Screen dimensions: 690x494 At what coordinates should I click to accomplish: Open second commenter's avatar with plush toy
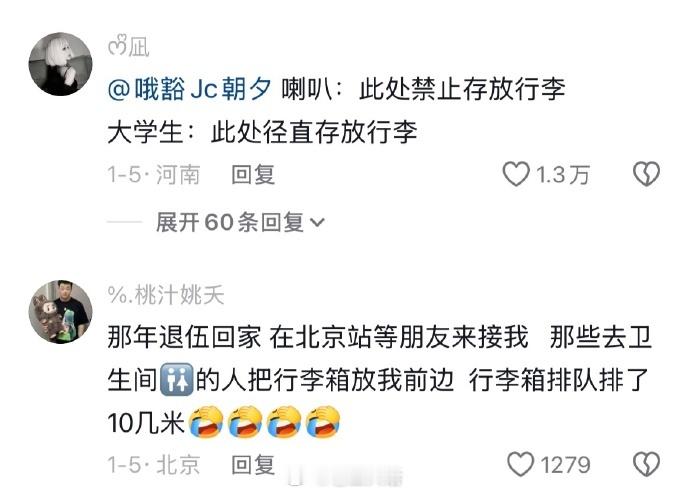(x=61, y=312)
